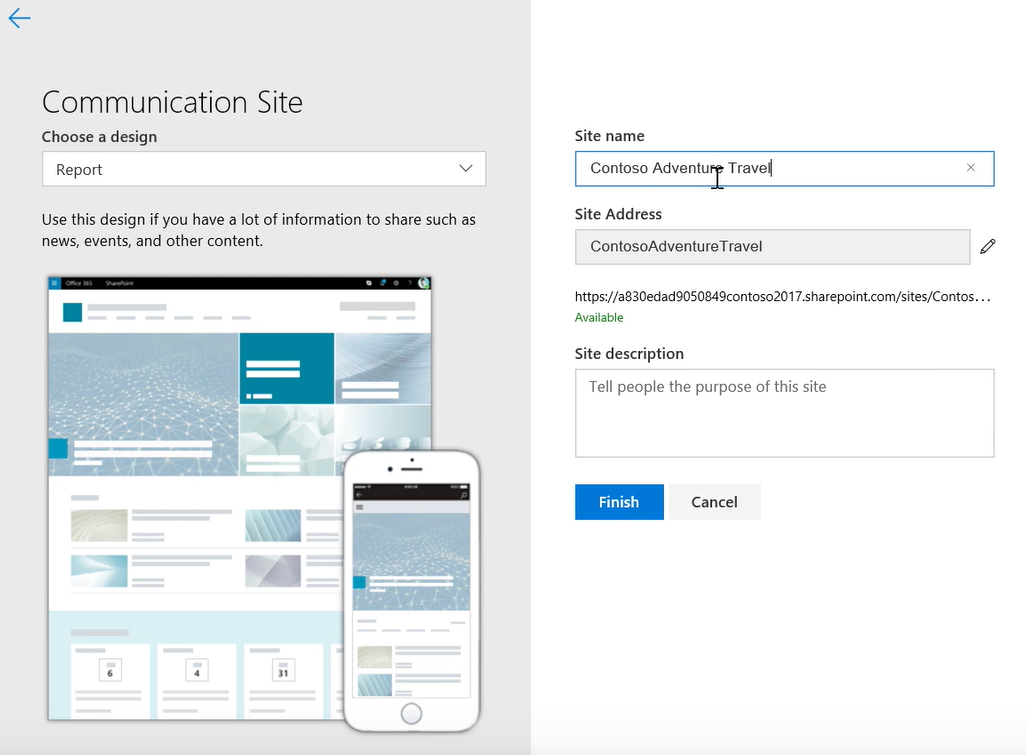The height and width of the screenshot is (755, 1026).
Task: Click the calendar tile showing 31 in the preview
Action: 282,675
